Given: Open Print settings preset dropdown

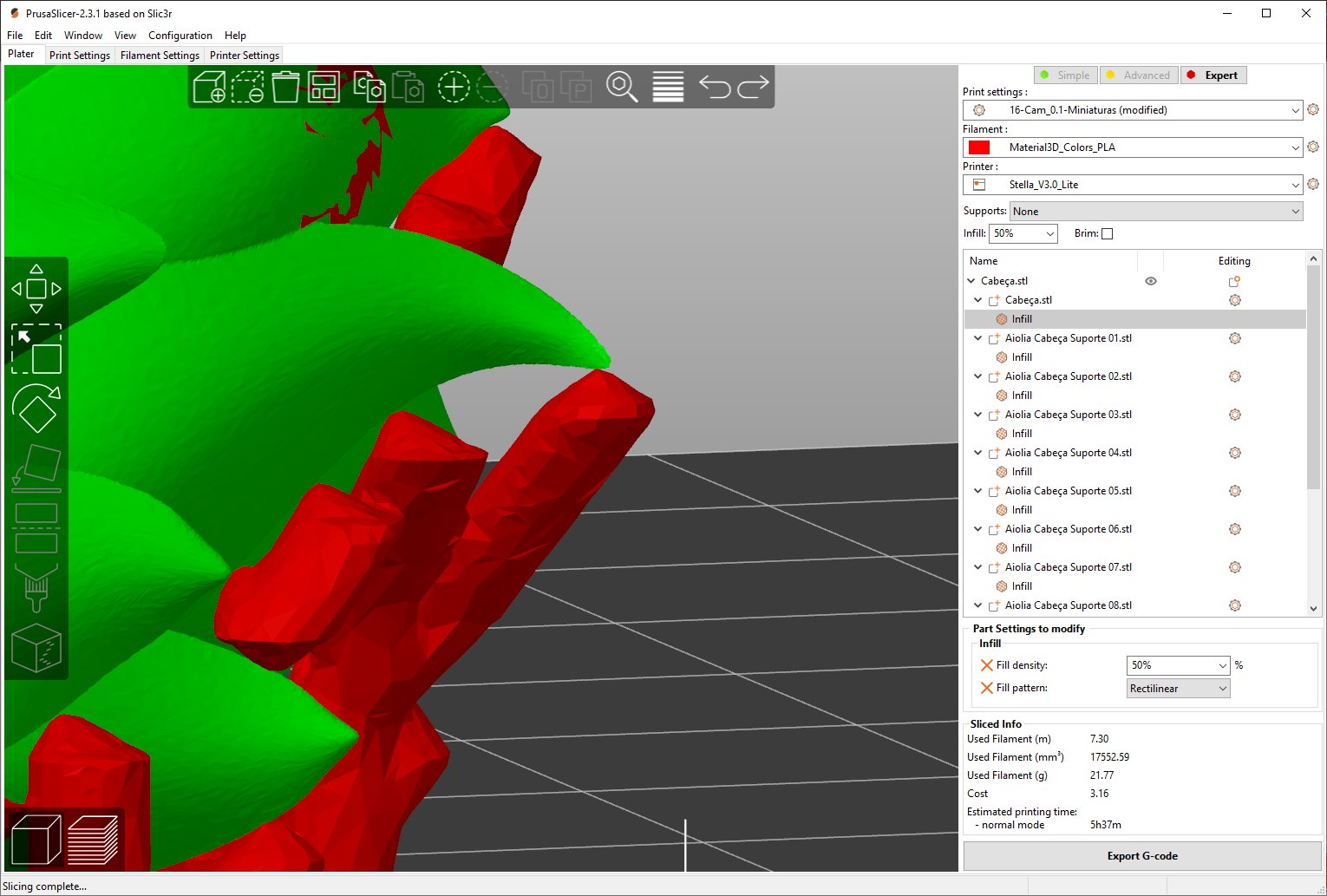Looking at the screenshot, I should 1133,110.
